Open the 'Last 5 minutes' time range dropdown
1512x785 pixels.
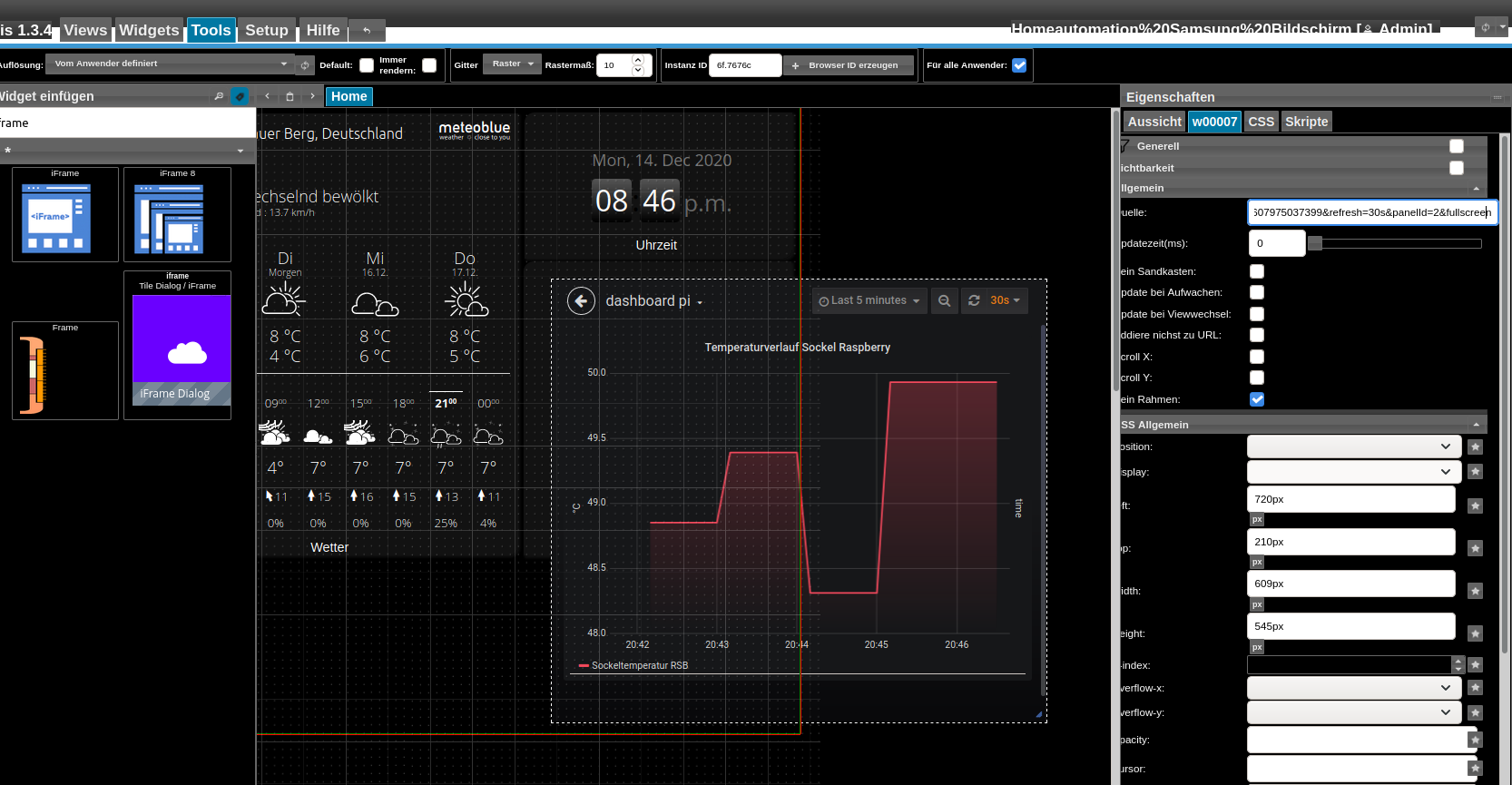tap(869, 300)
